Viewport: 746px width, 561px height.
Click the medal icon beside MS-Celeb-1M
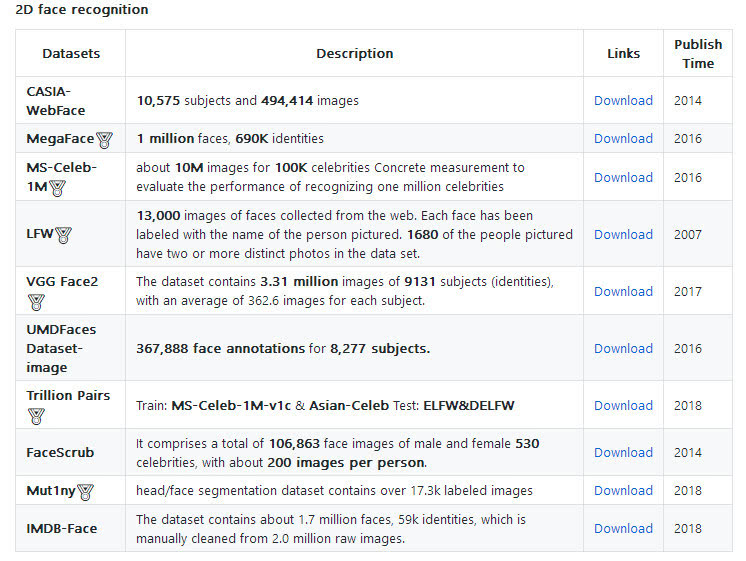coord(58,187)
